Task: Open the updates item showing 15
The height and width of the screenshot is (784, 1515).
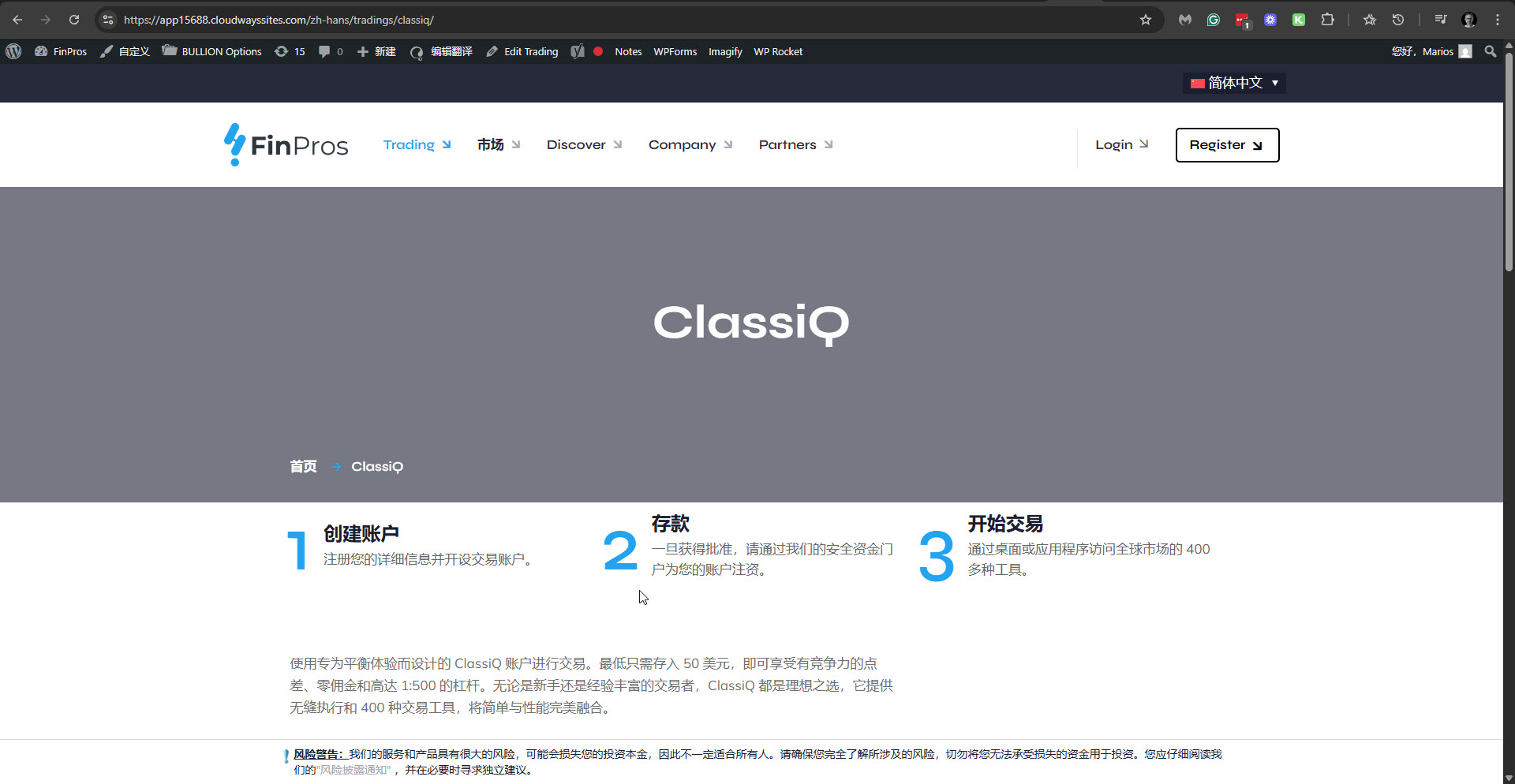Action: pos(290,51)
